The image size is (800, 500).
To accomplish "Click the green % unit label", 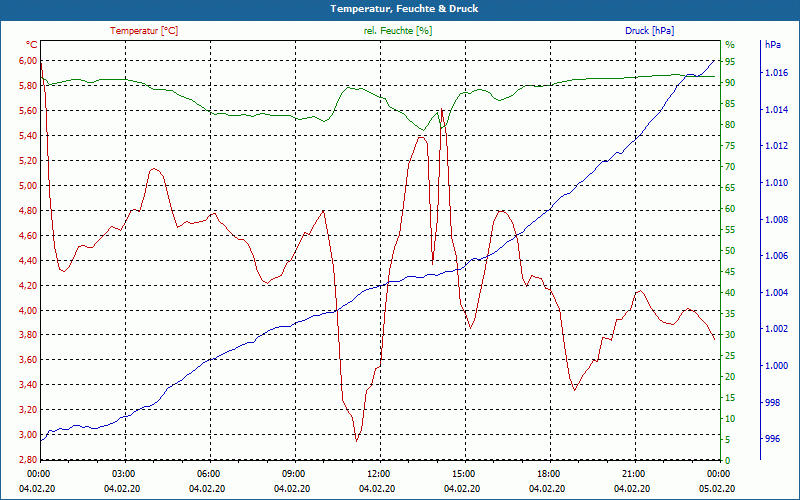I will [x=730, y=45].
